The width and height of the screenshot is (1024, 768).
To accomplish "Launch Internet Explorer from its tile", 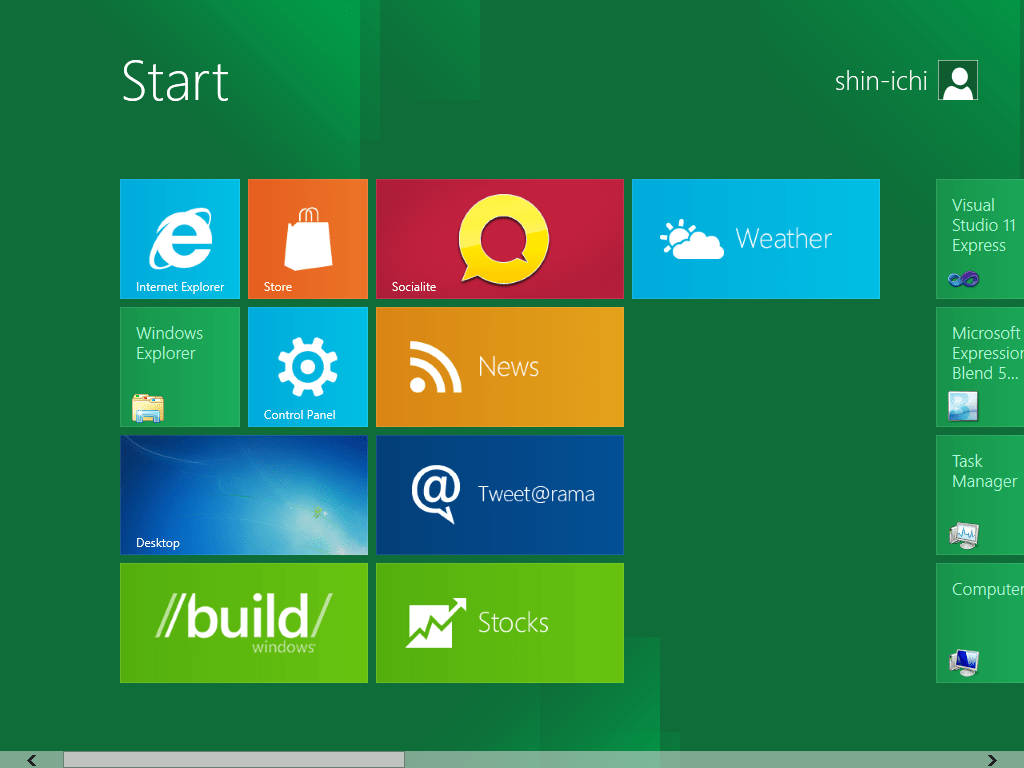I will coord(179,239).
